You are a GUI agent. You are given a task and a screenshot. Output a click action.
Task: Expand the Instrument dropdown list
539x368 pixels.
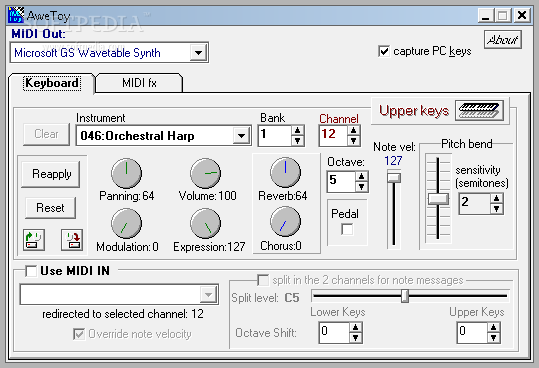241,136
